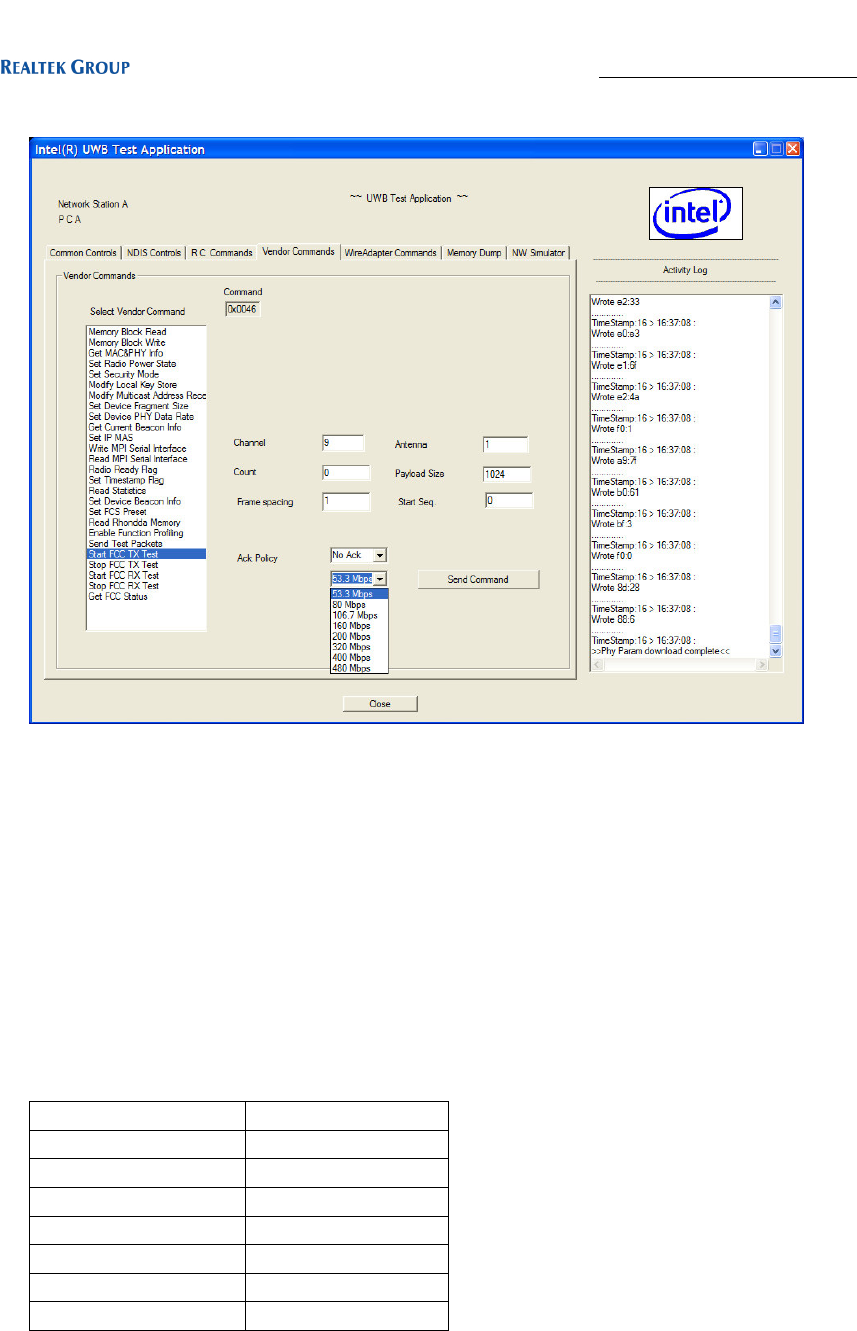
Task: Select Enable Function Profiling command
Action: (x=146, y=533)
